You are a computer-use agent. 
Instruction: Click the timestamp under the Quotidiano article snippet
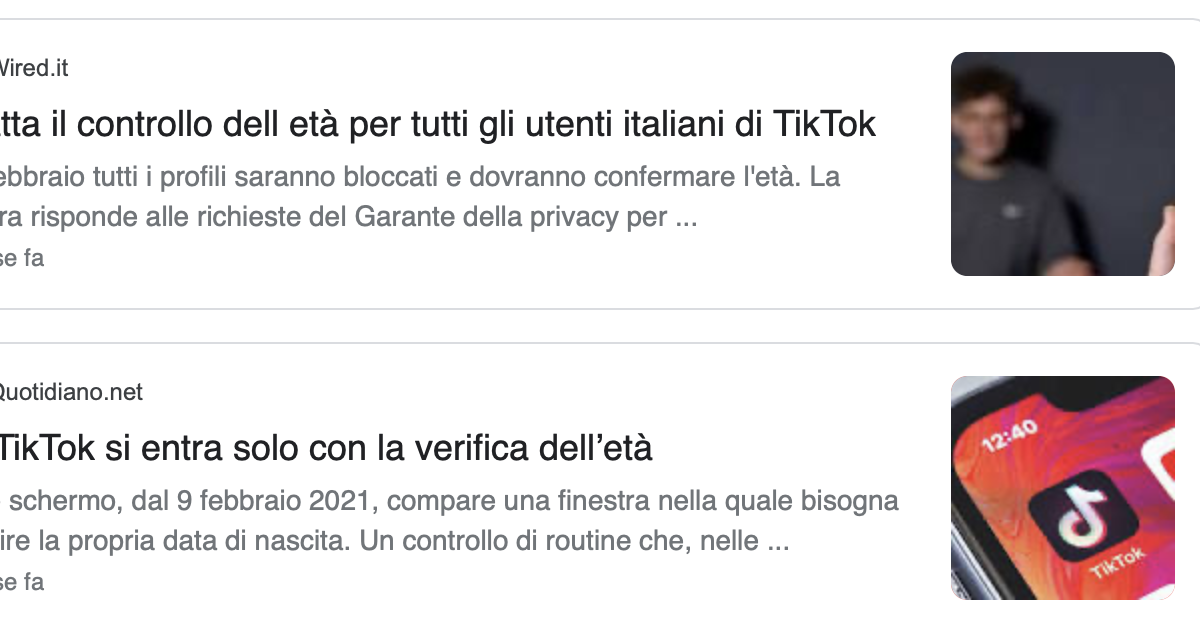(22, 582)
